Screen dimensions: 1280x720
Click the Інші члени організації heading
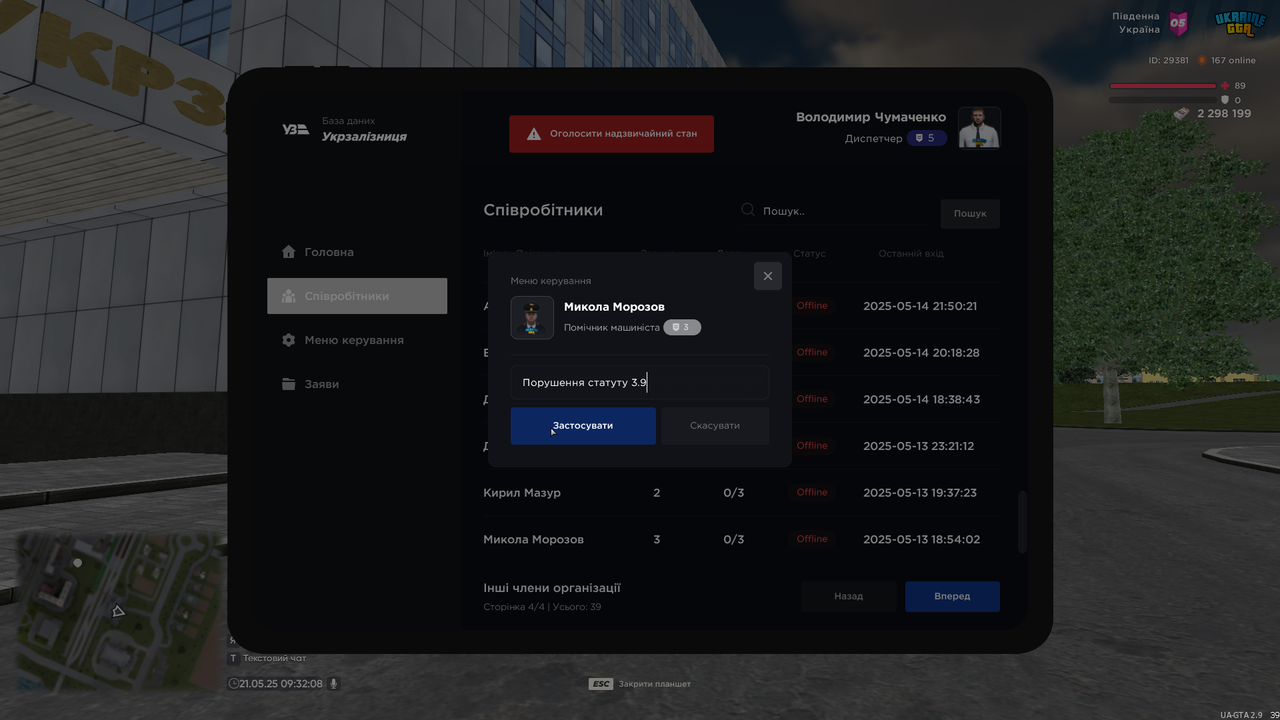552,588
